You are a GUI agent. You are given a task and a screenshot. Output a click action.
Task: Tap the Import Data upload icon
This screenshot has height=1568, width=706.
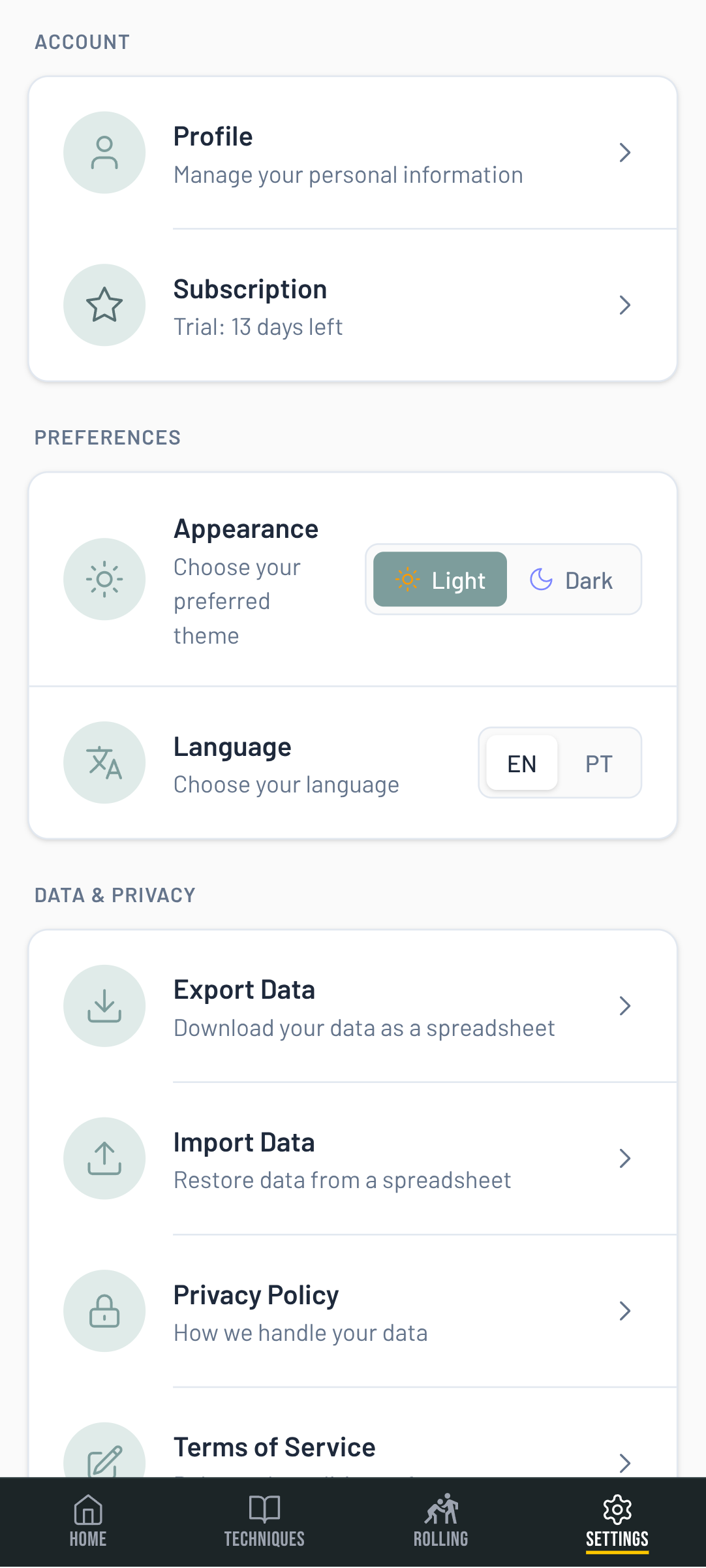[x=104, y=1158]
